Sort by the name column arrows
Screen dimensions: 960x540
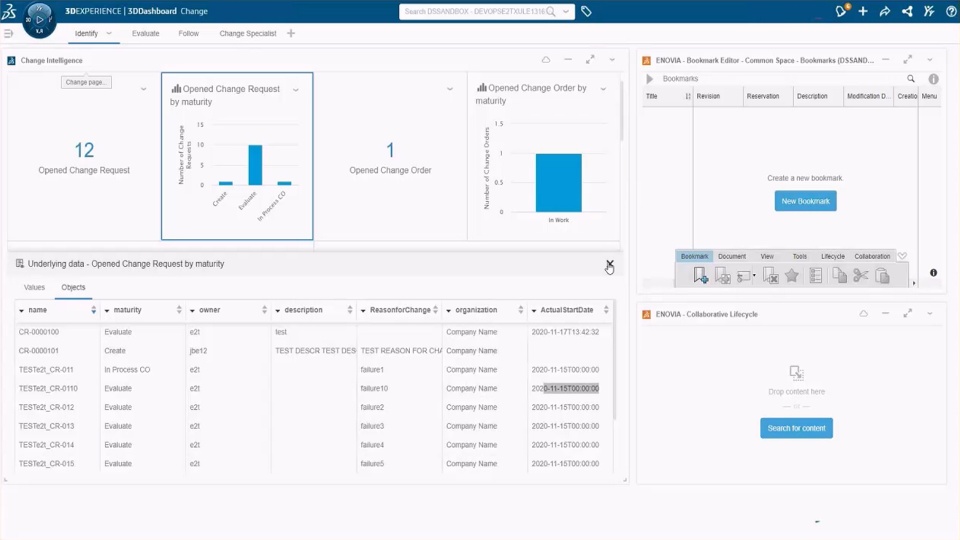tap(94, 310)
